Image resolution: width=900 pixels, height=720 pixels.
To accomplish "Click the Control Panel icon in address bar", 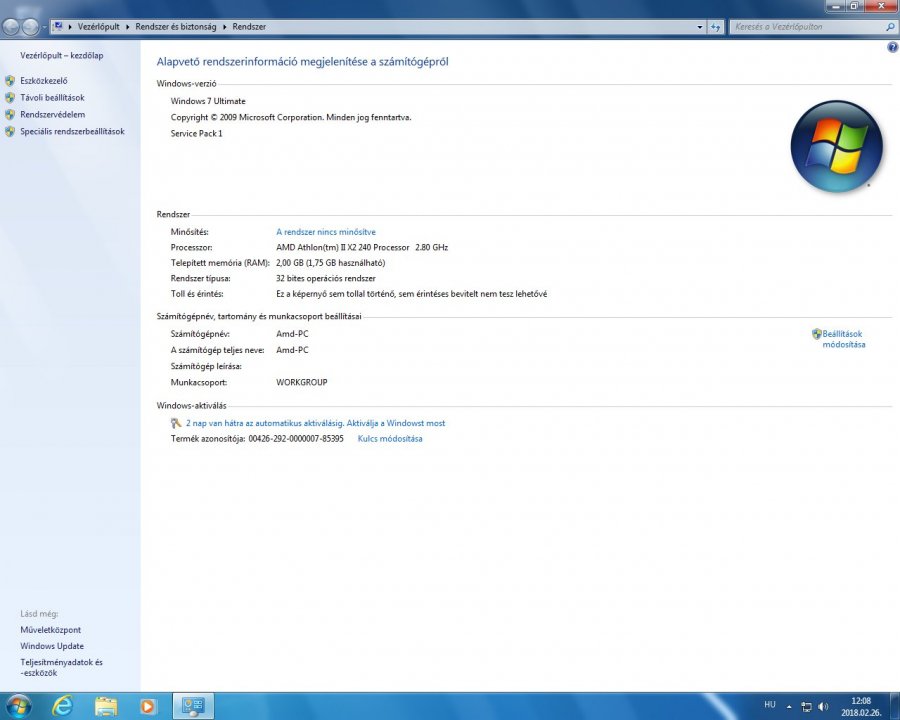I will (x=57, y=26).
